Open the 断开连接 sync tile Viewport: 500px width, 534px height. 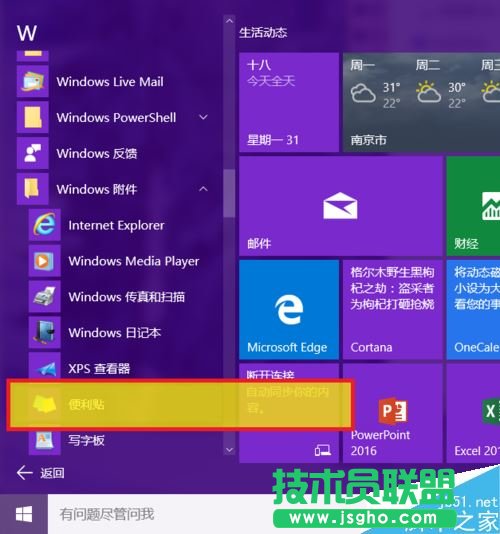tap(289, 413)
